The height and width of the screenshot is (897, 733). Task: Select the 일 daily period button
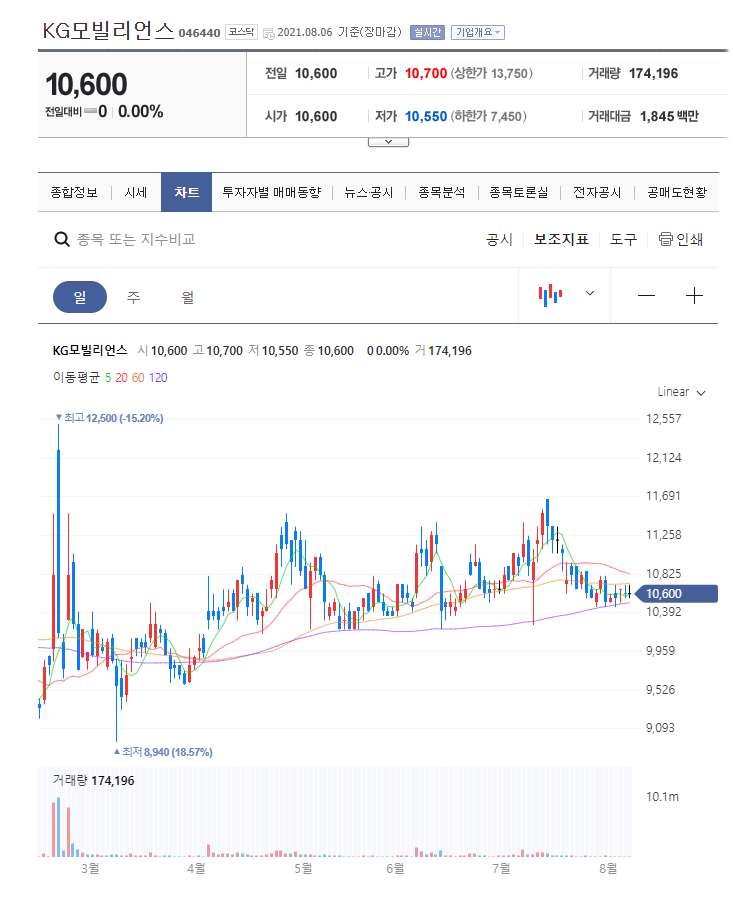point(80,297)
